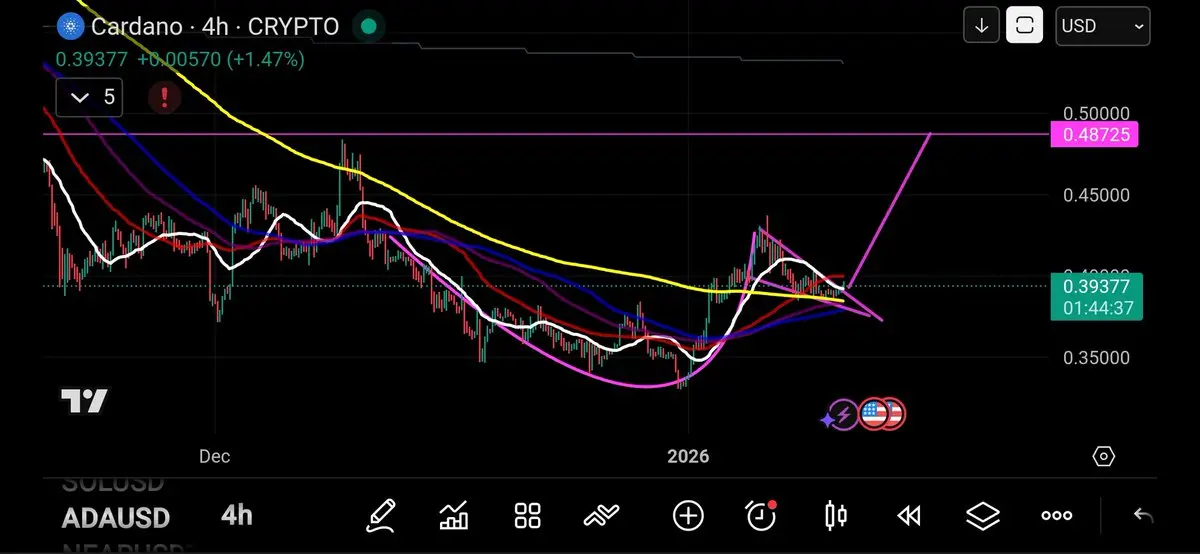Open the drawing tools pencil icon
The height and width of the screenshot is (554, 1200).
(x=381, y=515)
